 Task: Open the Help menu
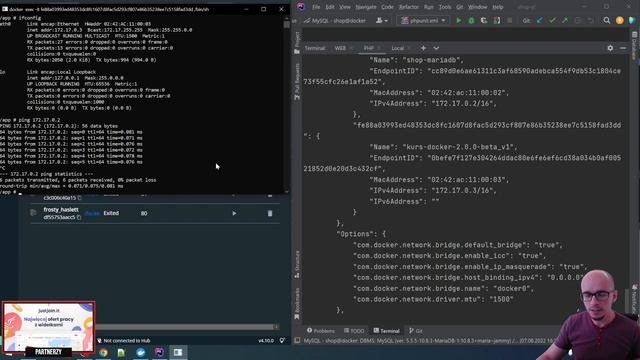tap(498, 7)
